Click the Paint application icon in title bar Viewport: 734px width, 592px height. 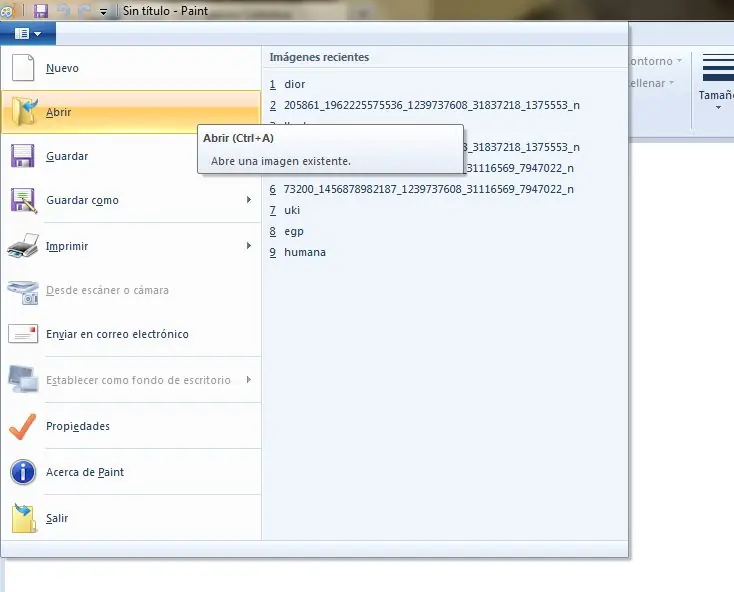pos(7,10)
